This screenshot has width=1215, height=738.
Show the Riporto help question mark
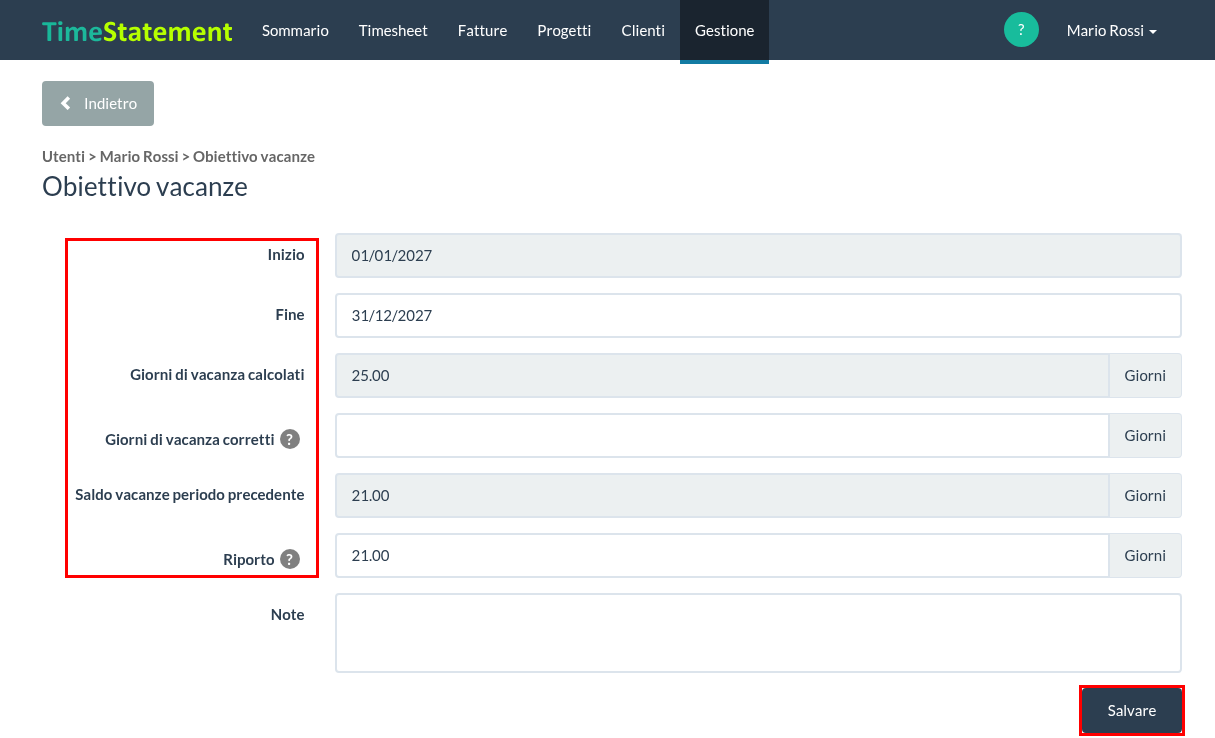pyautogui.click(x=290, y=559)
